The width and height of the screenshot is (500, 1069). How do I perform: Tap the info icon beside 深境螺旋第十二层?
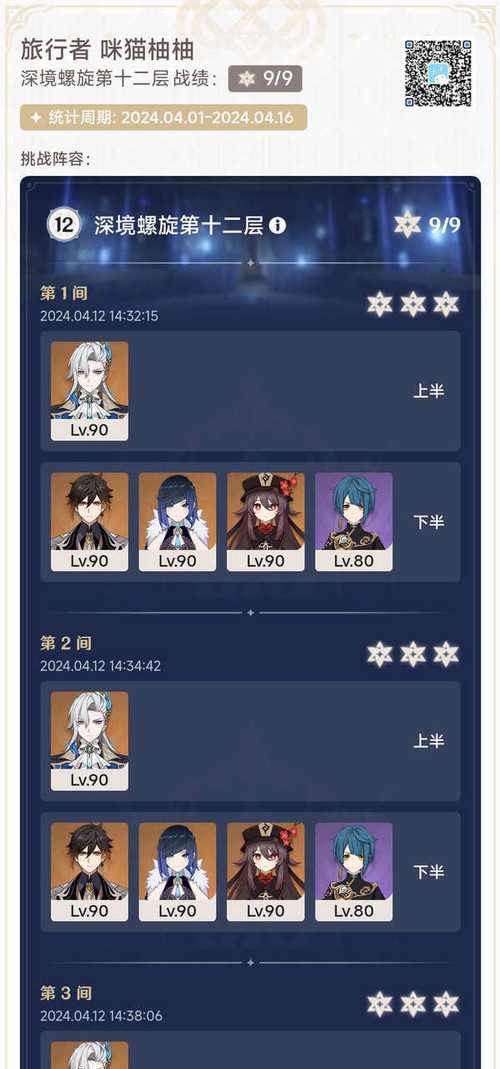click(278, 226)
